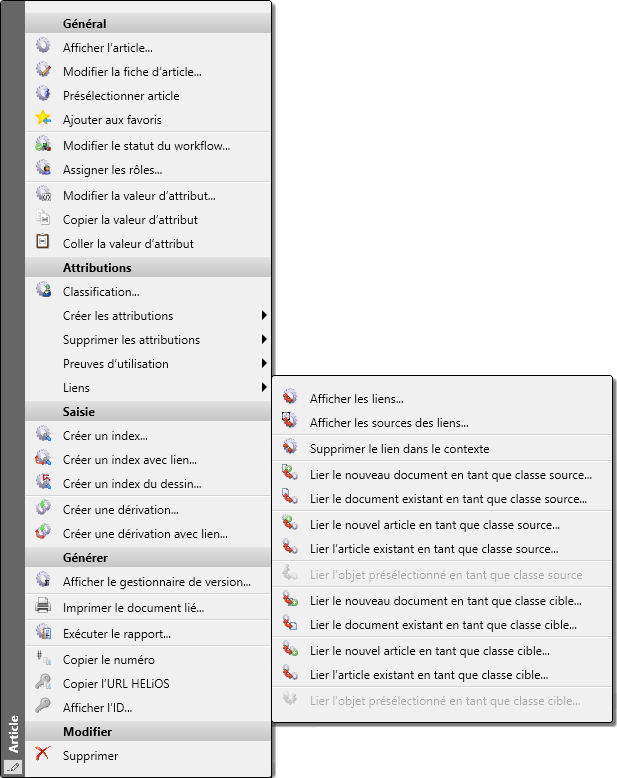Click the gear icon beside Afficher l'article
617x778 pixels.
(x=43, y=46)
